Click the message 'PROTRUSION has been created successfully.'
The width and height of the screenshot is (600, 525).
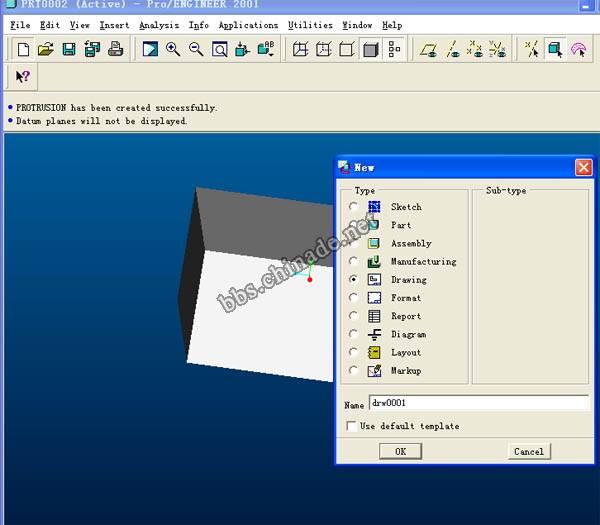(117, 108)
